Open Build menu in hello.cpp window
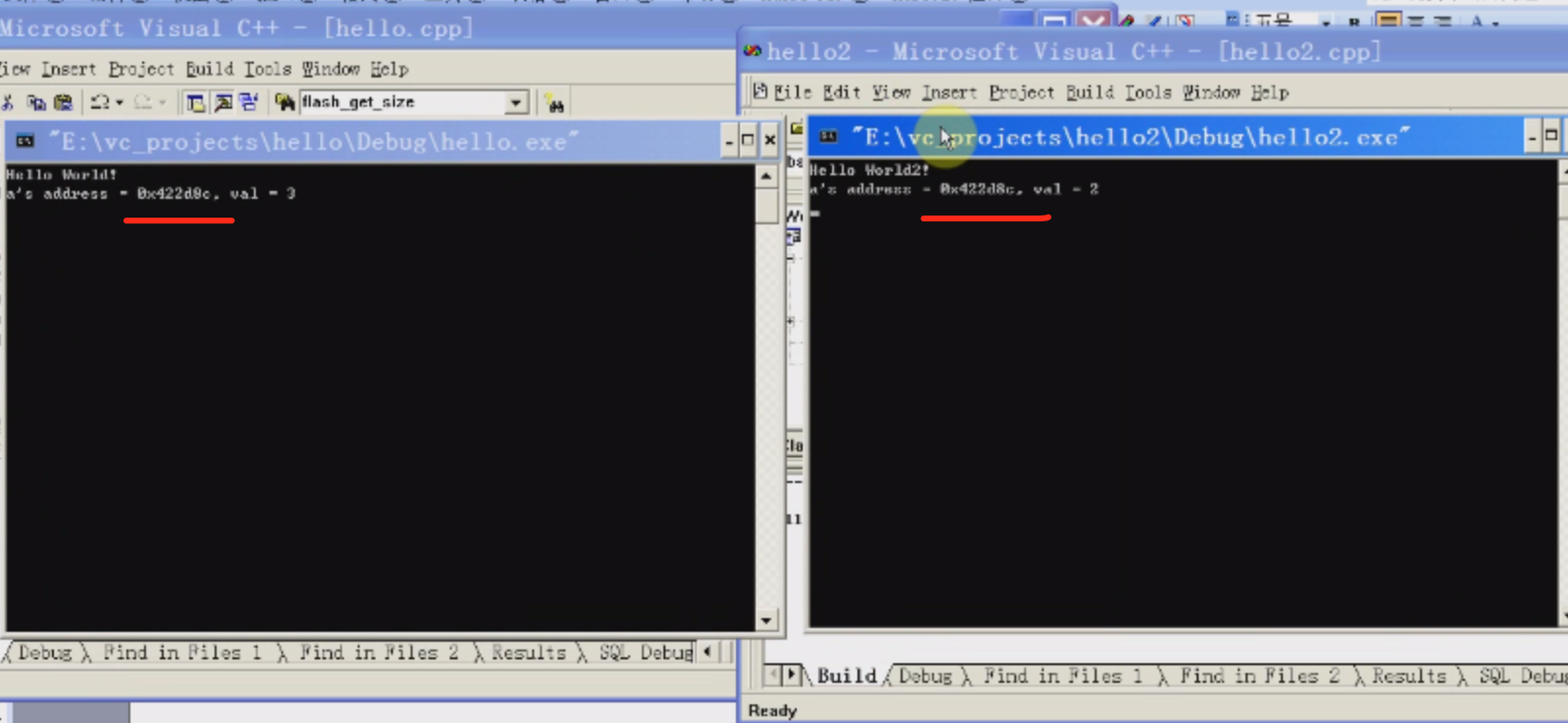 210,69
